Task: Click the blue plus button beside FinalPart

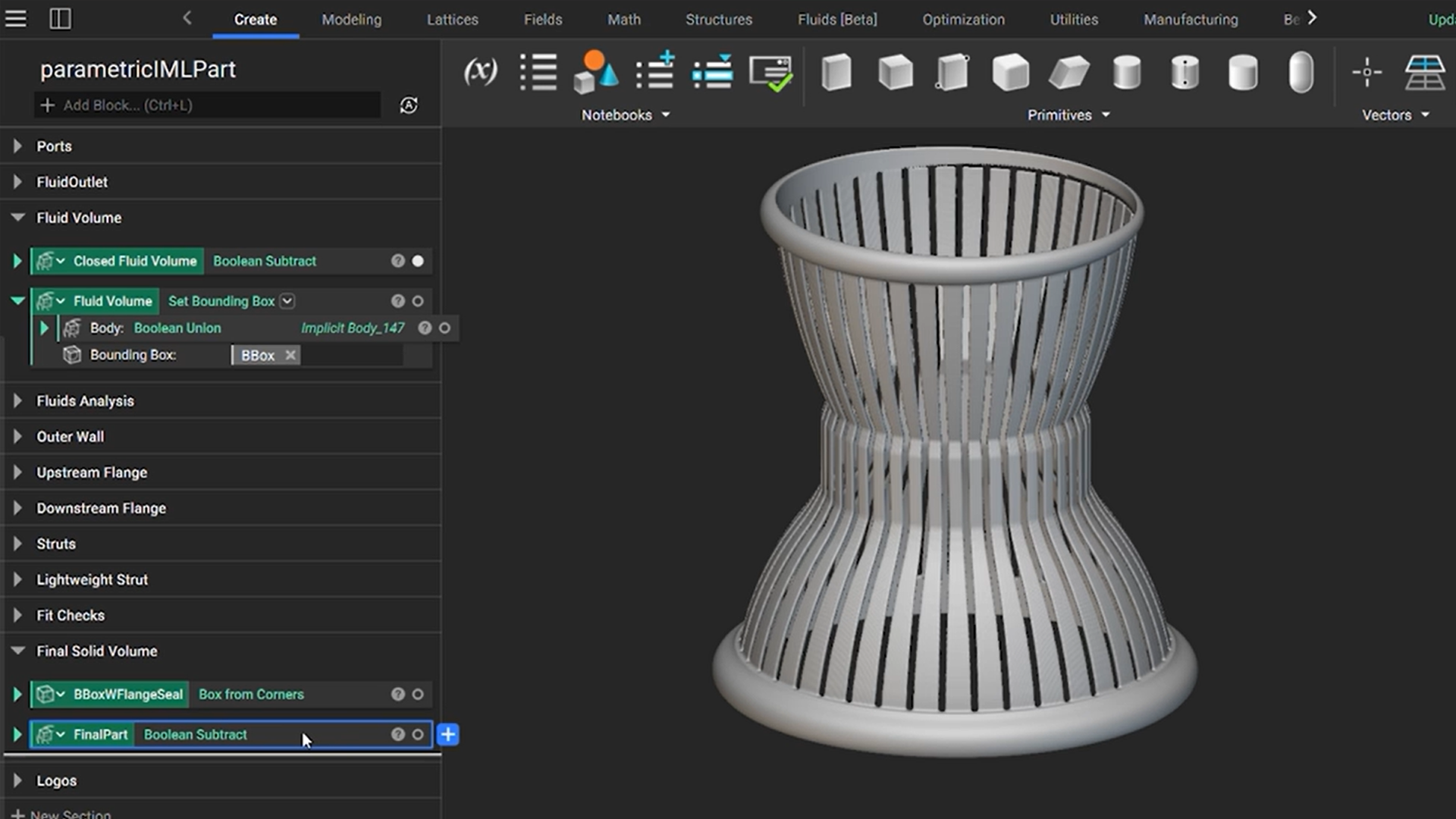Action: (448, 734)
